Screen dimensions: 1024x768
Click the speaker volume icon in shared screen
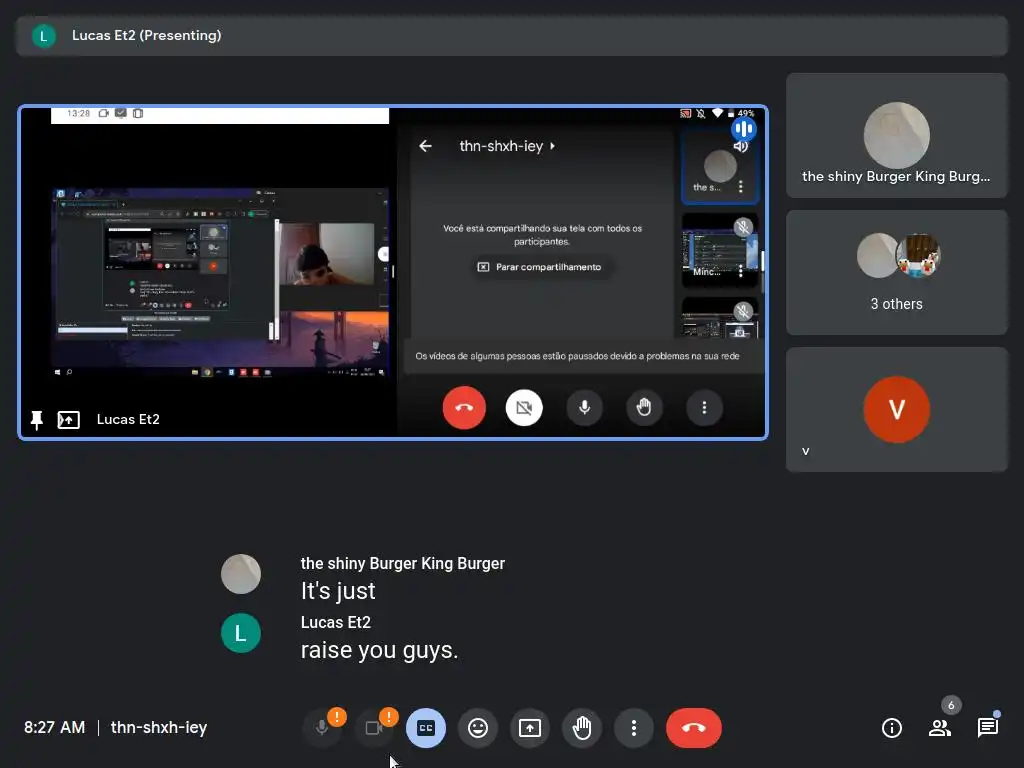click(741, 147)
